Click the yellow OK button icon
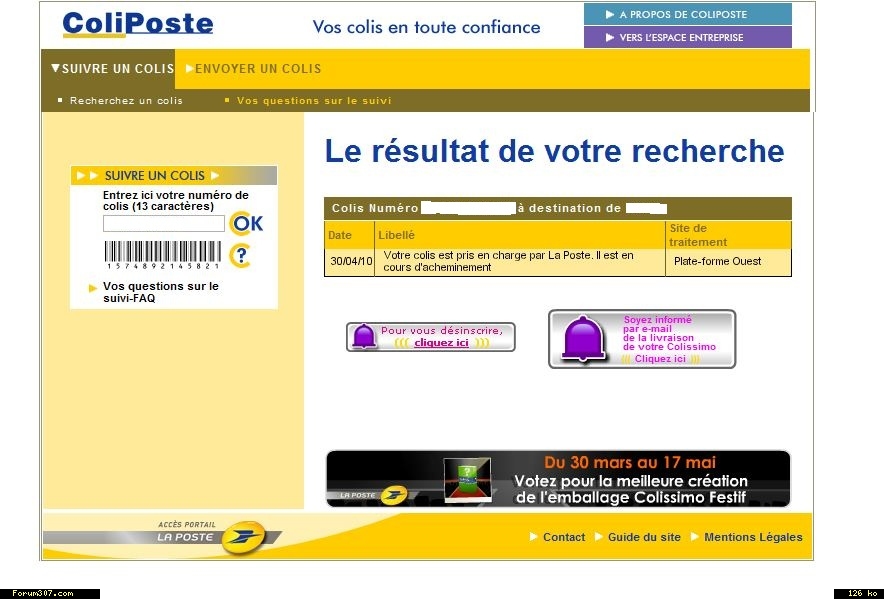 246,224
